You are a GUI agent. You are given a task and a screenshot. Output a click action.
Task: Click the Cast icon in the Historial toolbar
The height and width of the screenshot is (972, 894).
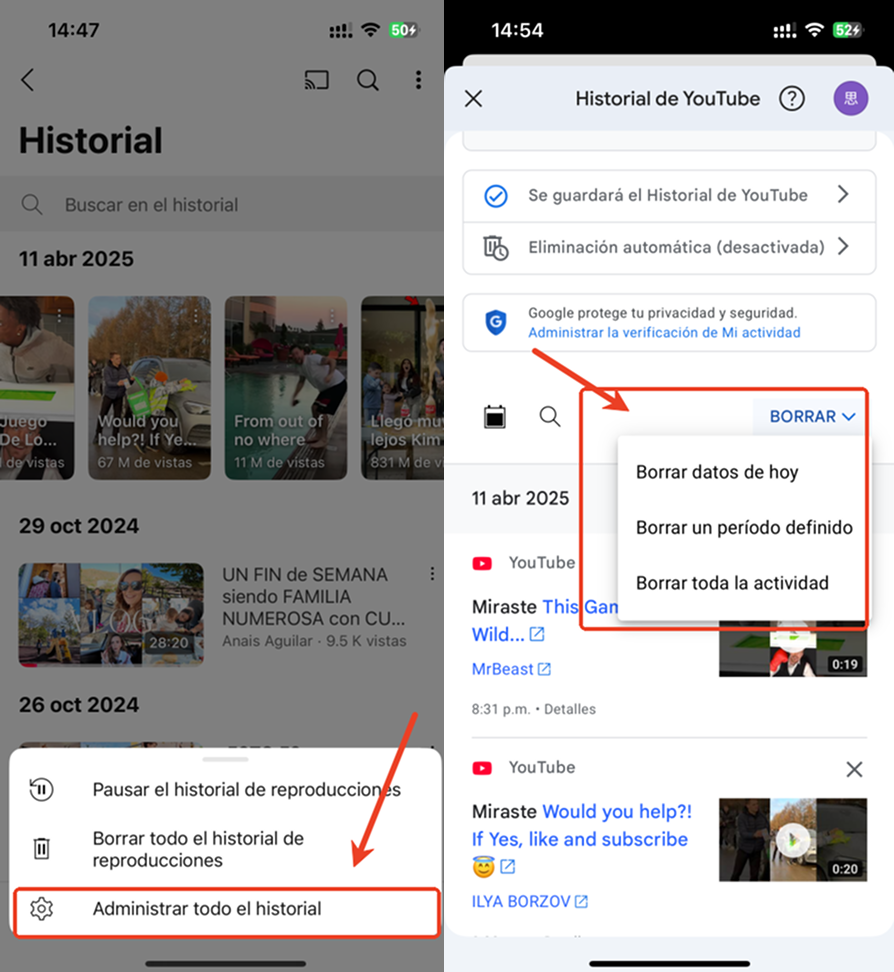[317, 80]
